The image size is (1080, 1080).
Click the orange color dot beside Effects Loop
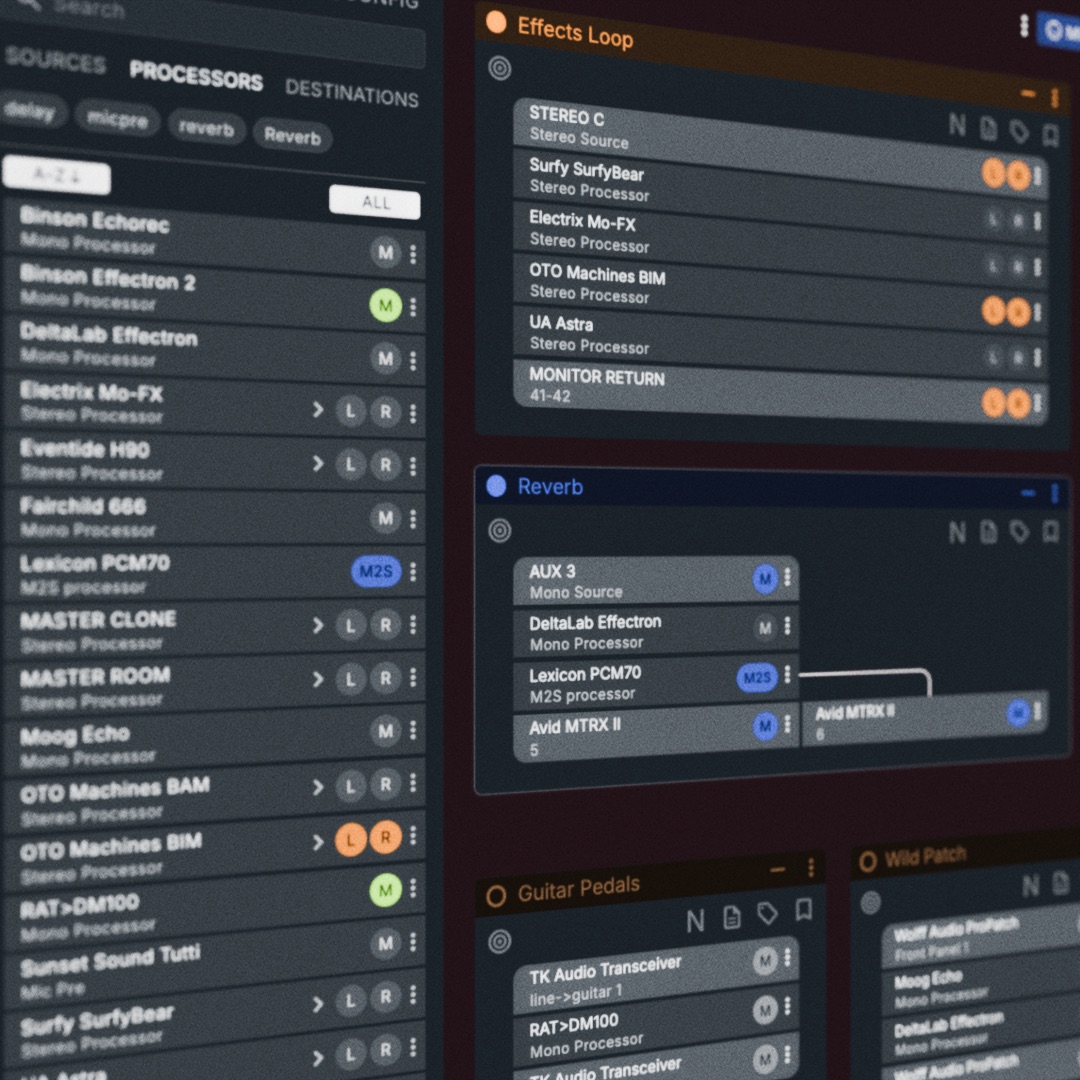(x=496, y=22)
